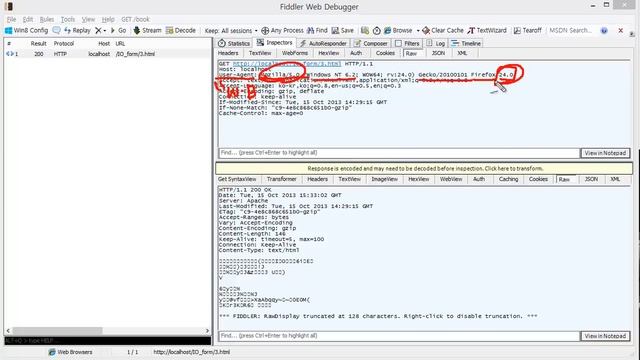Click the request Find text box
640x360 pixels.
[399, 153]
